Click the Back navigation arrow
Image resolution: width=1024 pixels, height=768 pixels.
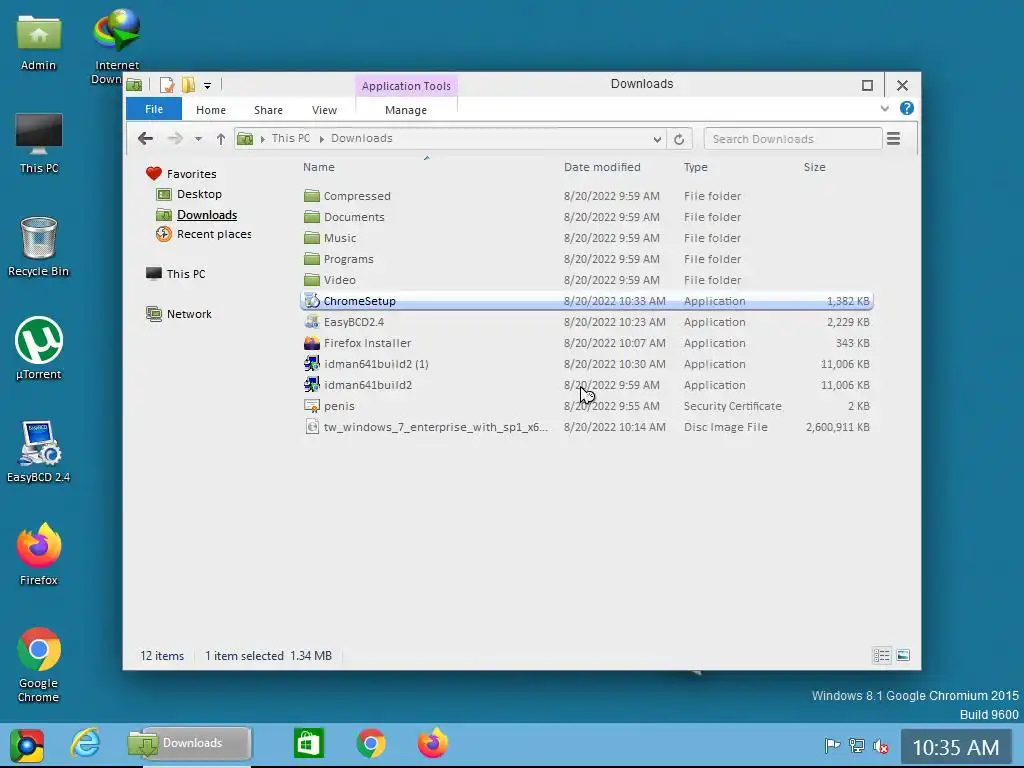146,138
